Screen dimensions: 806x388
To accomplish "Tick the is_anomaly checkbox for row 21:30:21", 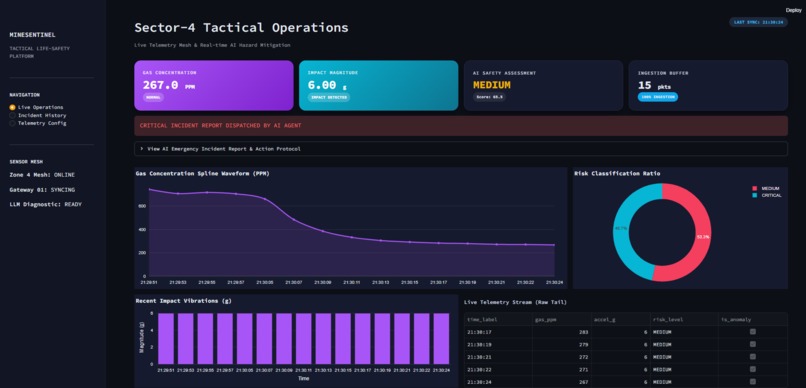I will (753, 357).
